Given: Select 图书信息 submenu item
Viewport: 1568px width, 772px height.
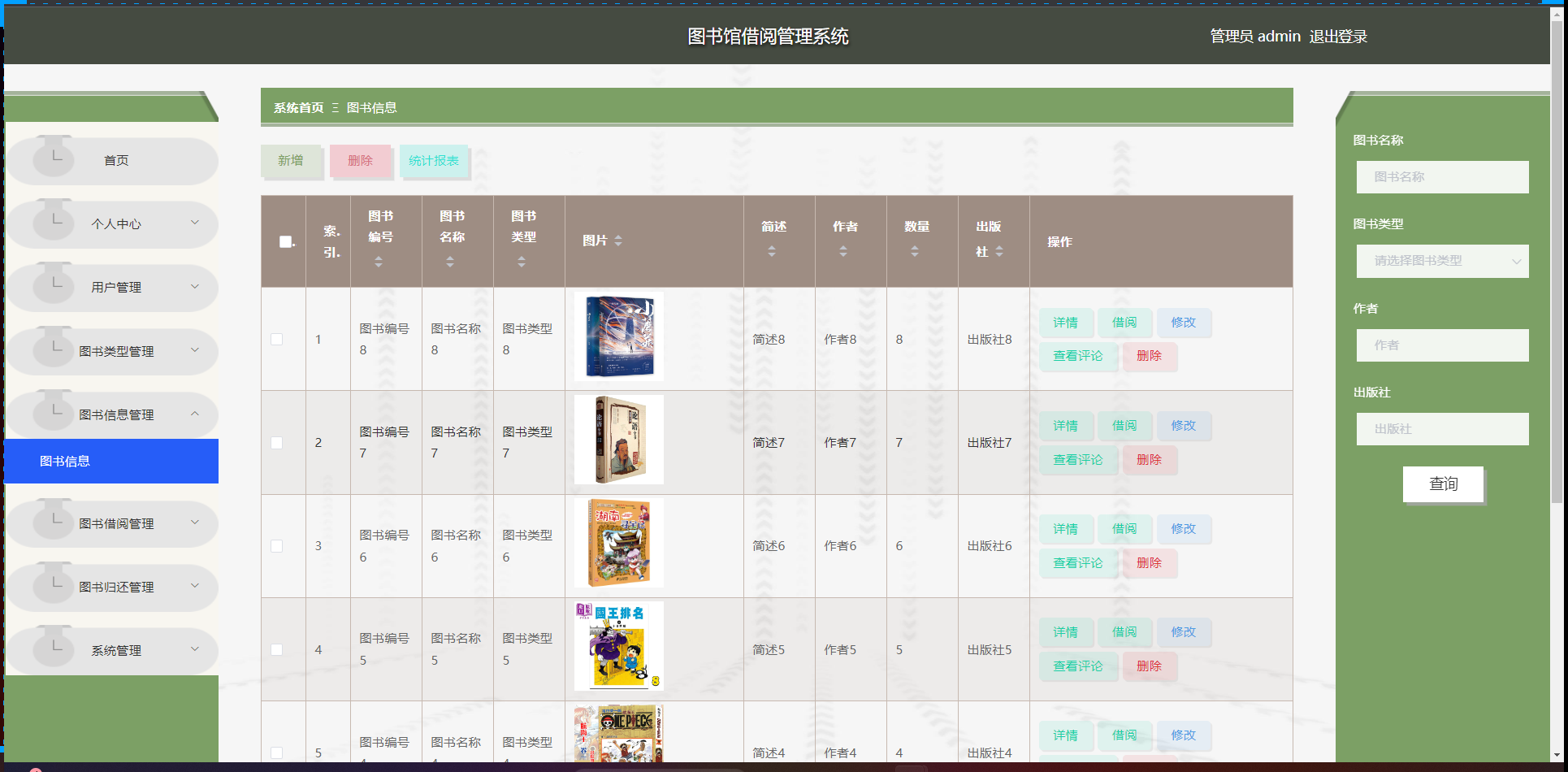Looking at the screenshot, I should (111, 462).
